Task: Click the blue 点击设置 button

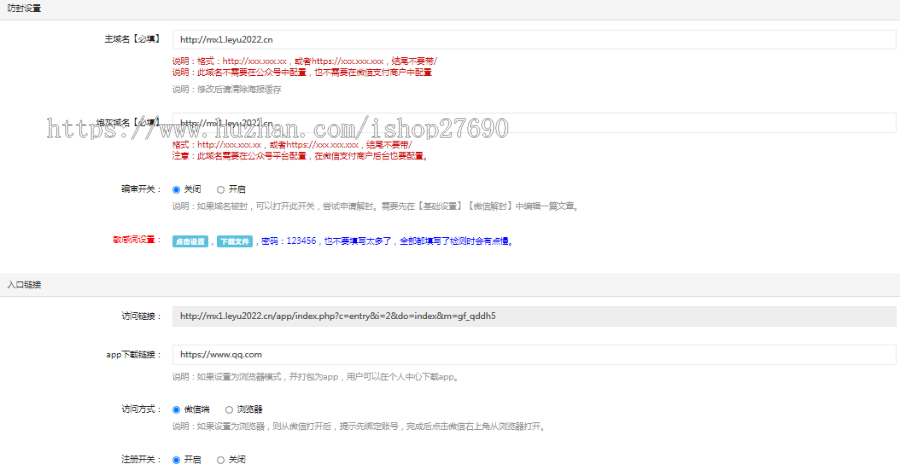Action: coord(190,242)
